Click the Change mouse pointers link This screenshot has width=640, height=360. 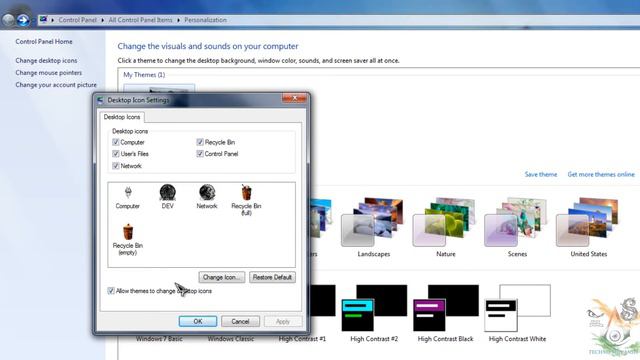point(49,73)
